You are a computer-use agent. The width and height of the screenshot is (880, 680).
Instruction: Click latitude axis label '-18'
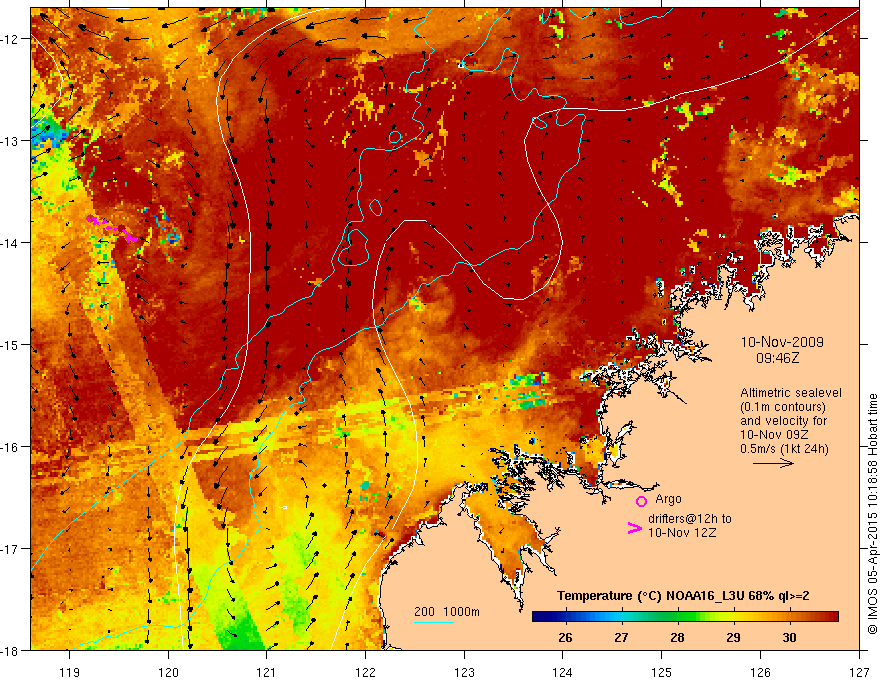tap(10, 650)
